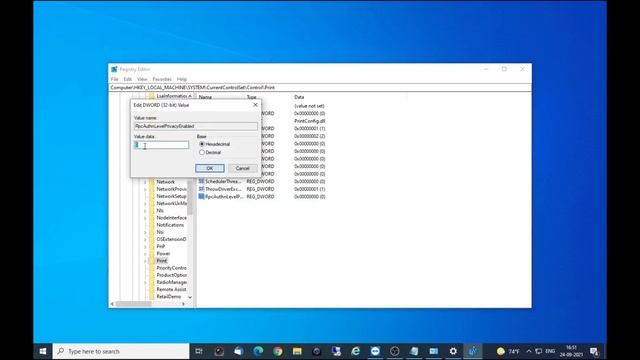Expand the Nls tree key
This screenshot has height=360, width=640.
[x=145, y=211]
